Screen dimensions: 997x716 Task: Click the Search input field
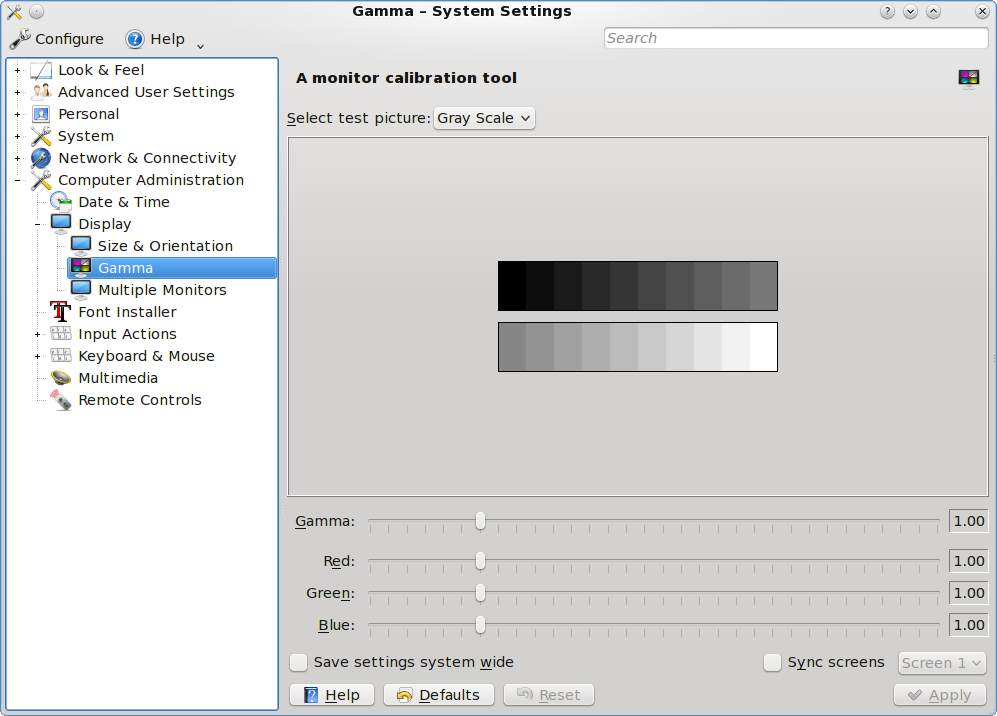pyautogui.click(x=796, y=38)
